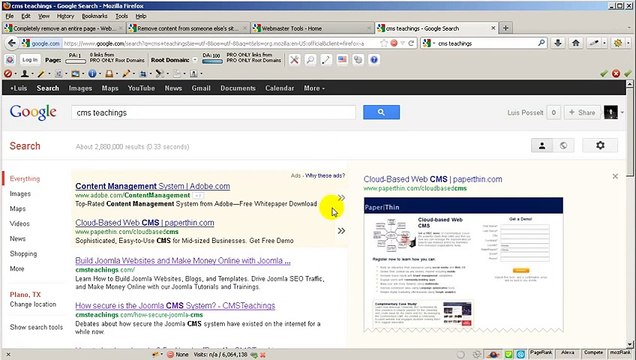The height and width of the screenshot is (360, 636).
Task: Open the Root Domain dropdown in MozBar
Action: coord(195,60)
